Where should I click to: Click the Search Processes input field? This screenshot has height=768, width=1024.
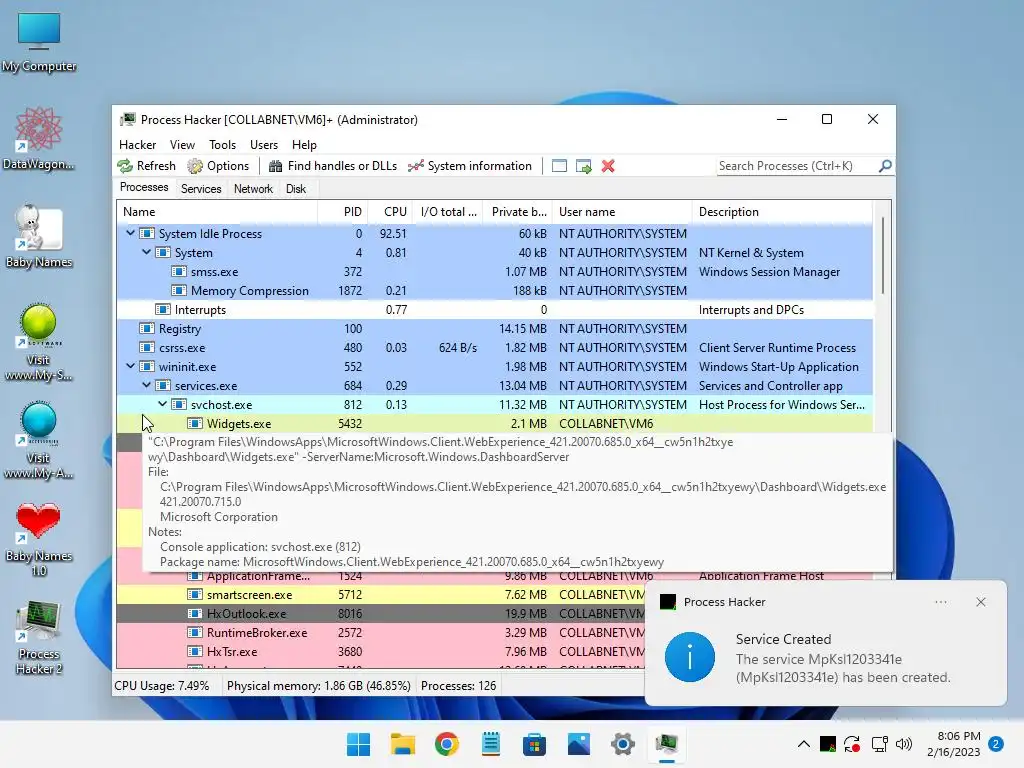(797, 166)
